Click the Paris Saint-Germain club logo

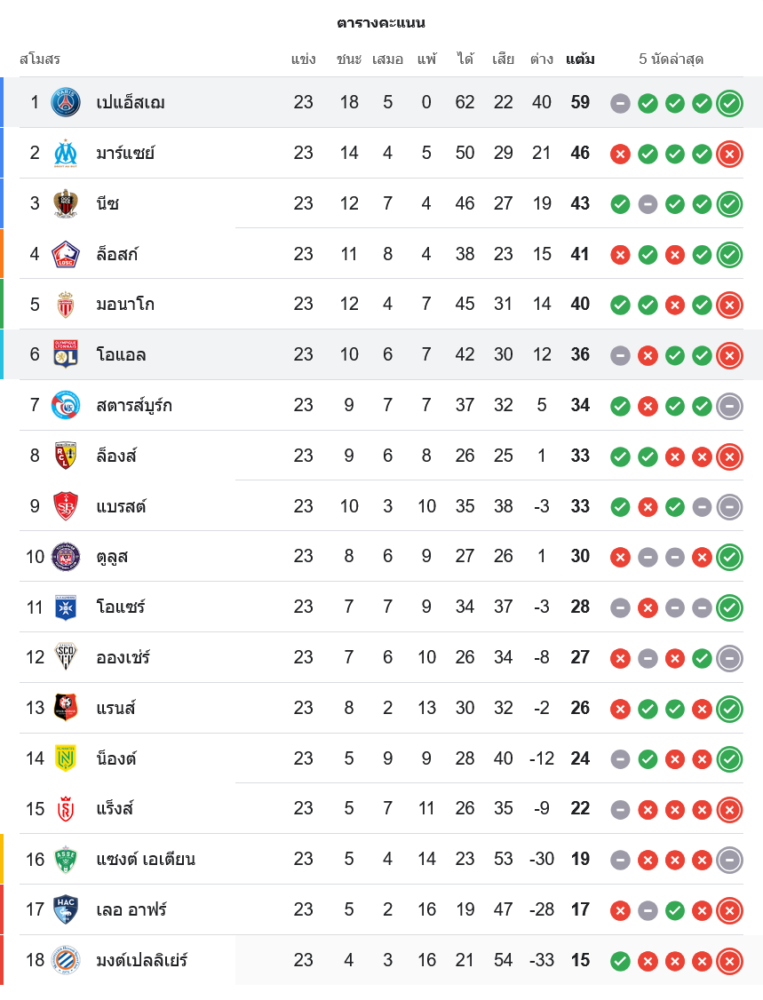[x=66, y=102]
